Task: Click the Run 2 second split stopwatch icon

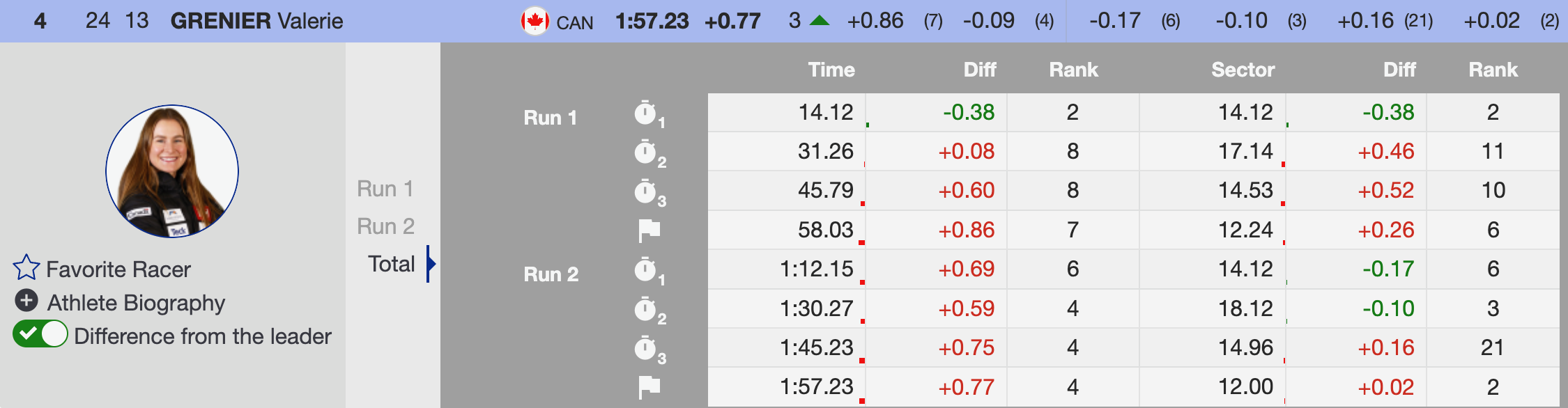Action: tap(646, 308)
